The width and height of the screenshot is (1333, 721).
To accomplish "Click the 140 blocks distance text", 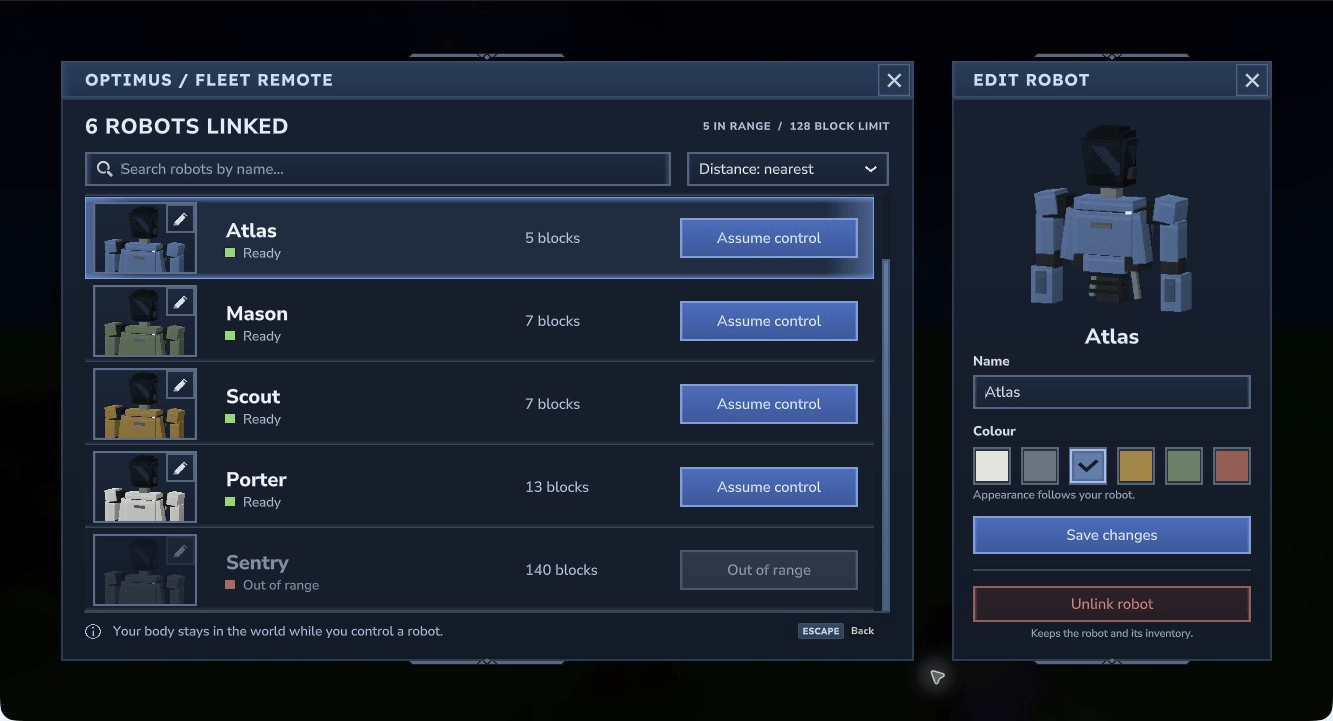I will point(561,570).
